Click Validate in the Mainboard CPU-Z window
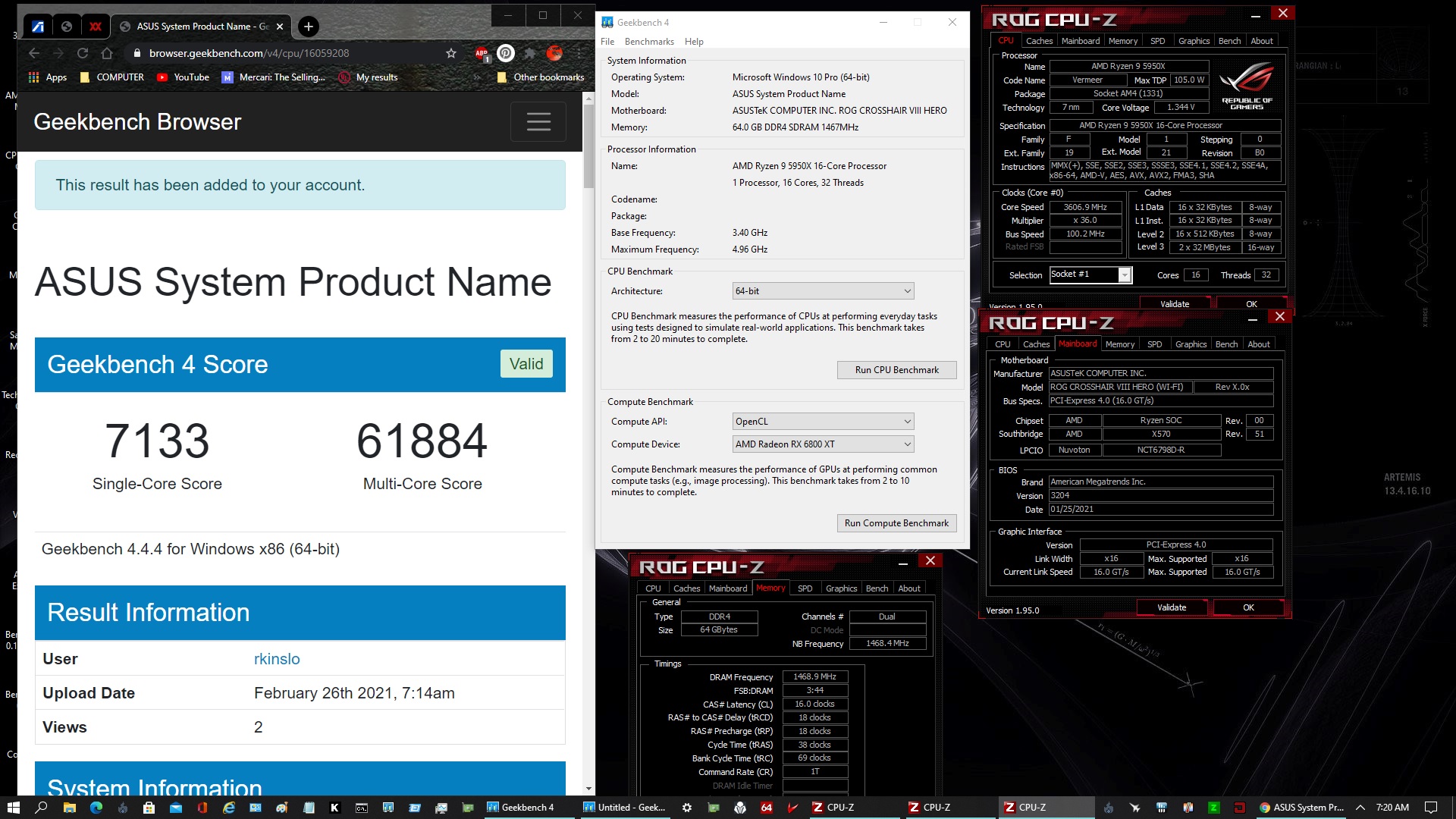Viewport: 1456px width, 819px height. pos(1172,607)
